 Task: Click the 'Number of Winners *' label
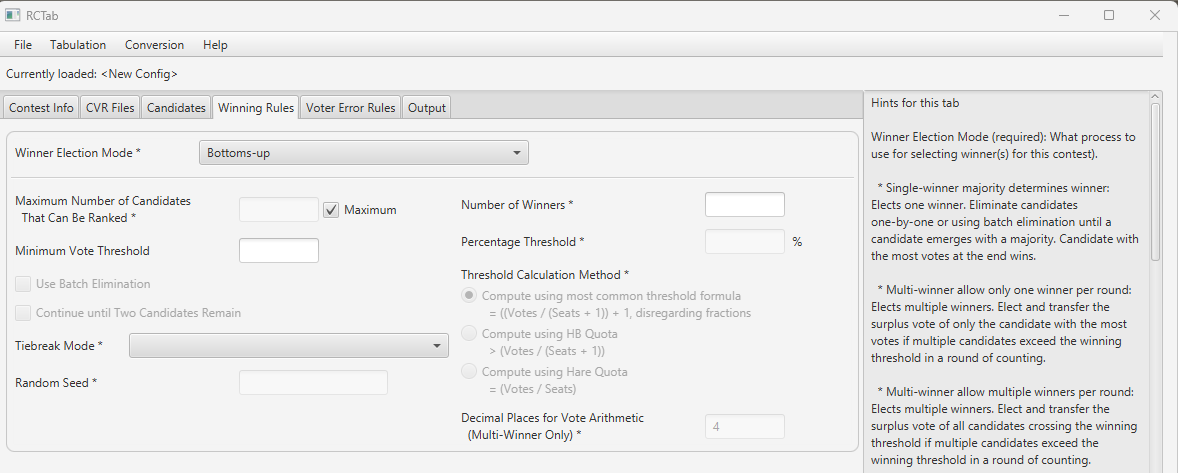pyautogui.click(x=518, y=205)
